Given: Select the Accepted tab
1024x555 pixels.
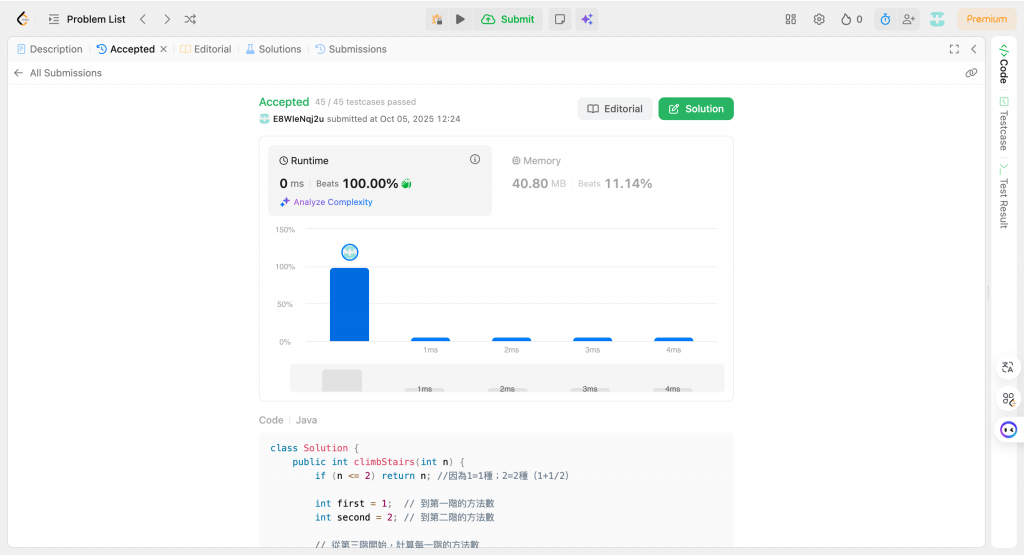Looking at the screenshot, I should (126, 49).
